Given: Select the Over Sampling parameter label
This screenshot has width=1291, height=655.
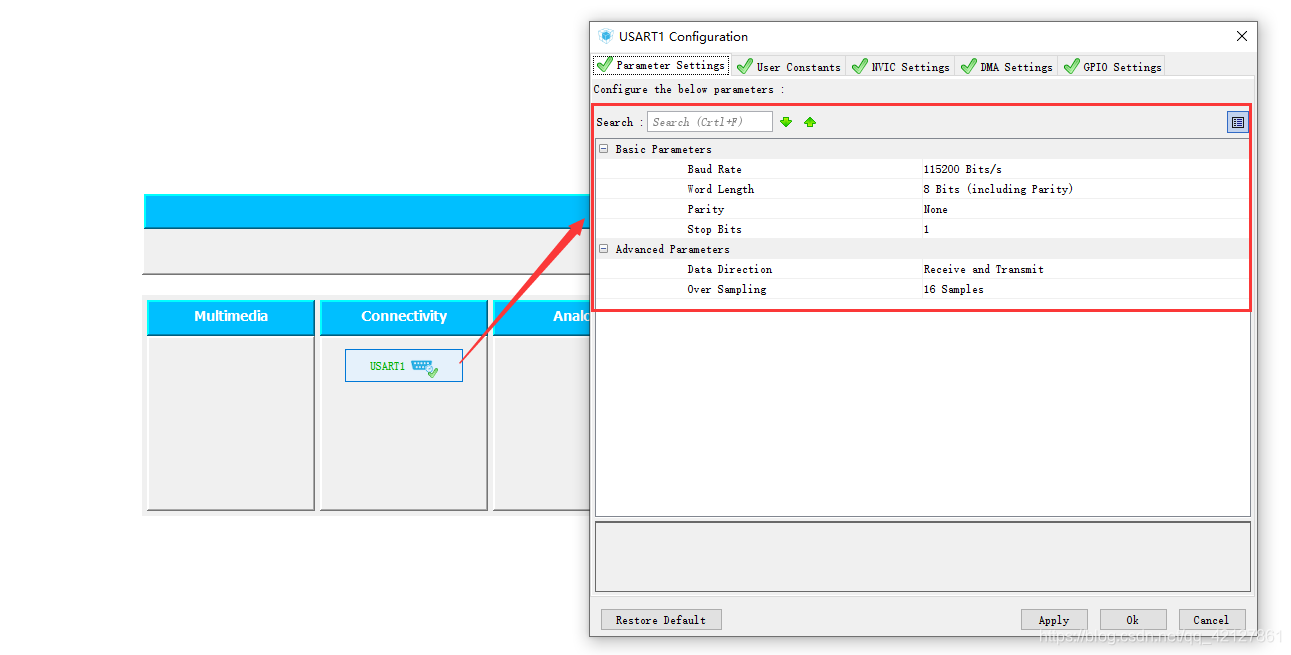Looking at the screenshot, I should [x=726, y=289].
